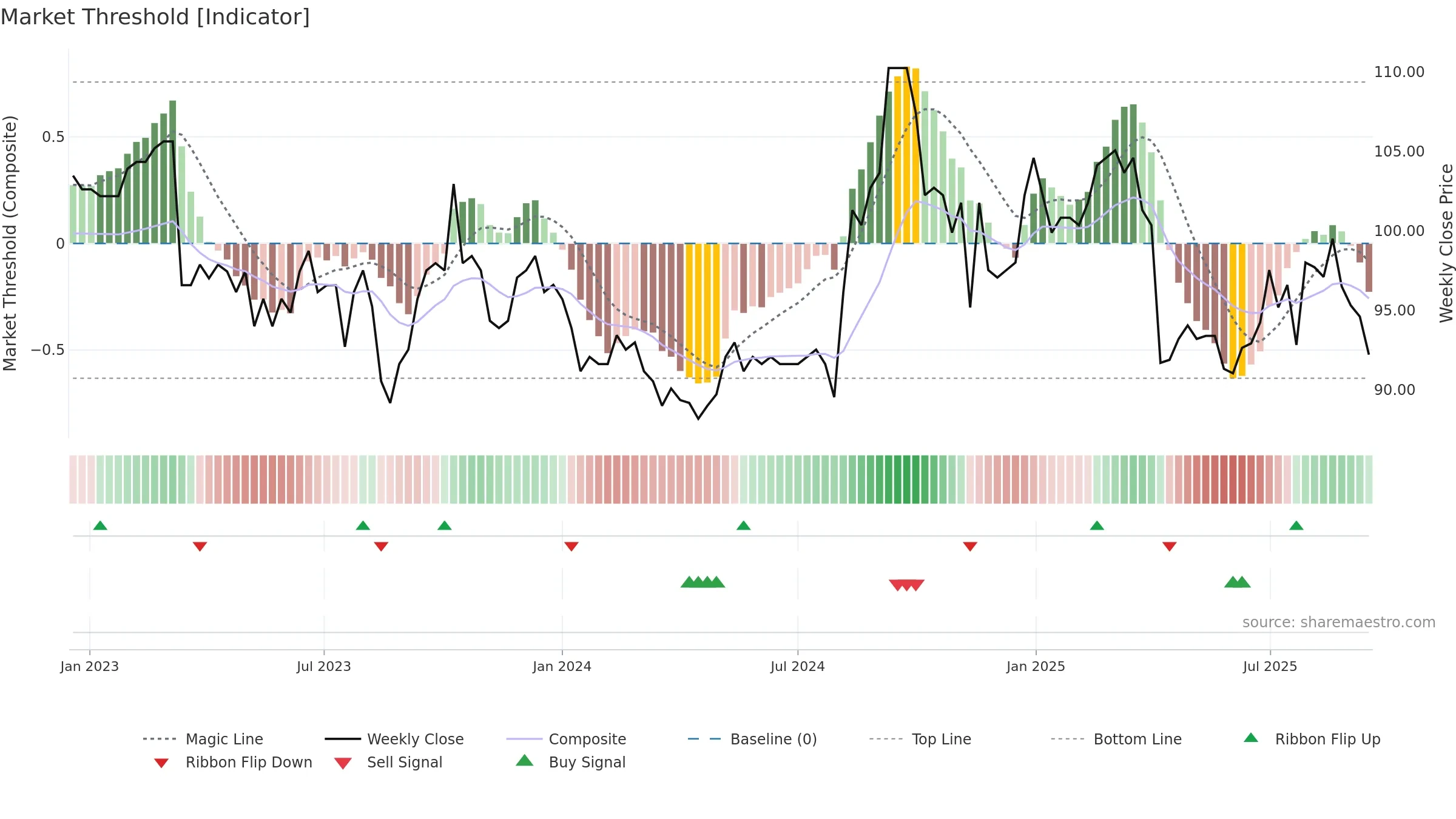1456x819 pixels.
Task: Click the −0.5 composite axis label
Action: 48,350
